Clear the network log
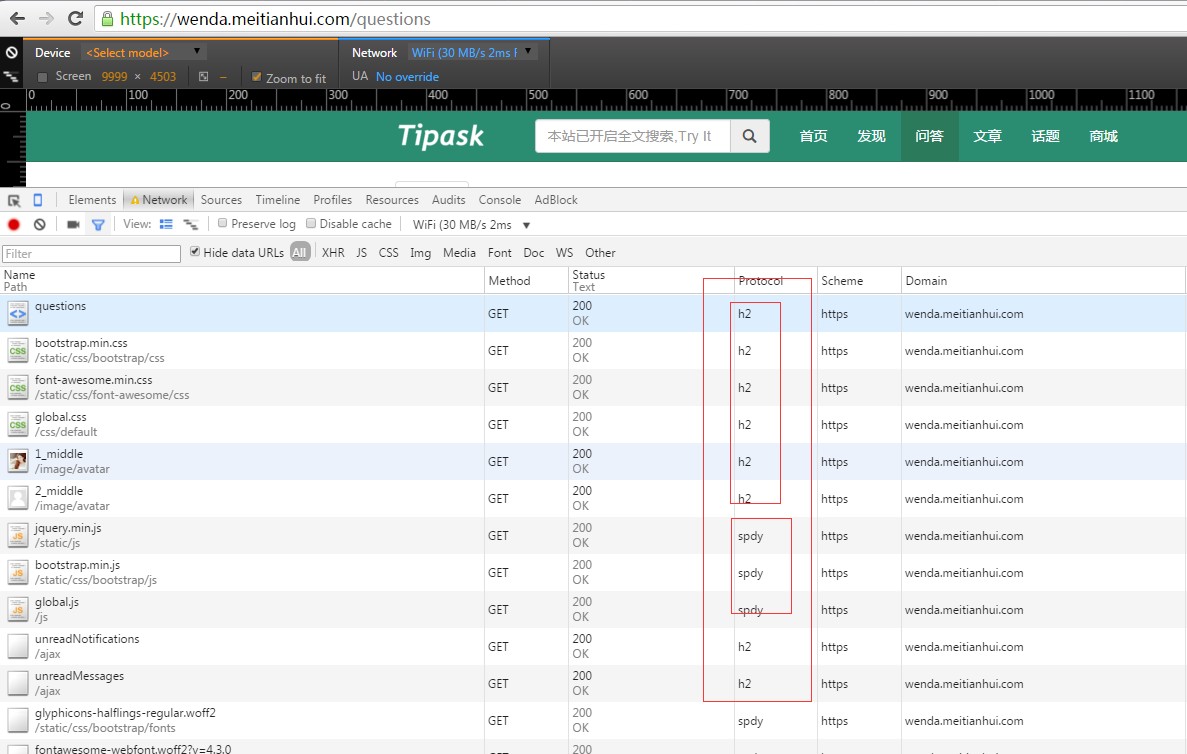 pos(40,225)
